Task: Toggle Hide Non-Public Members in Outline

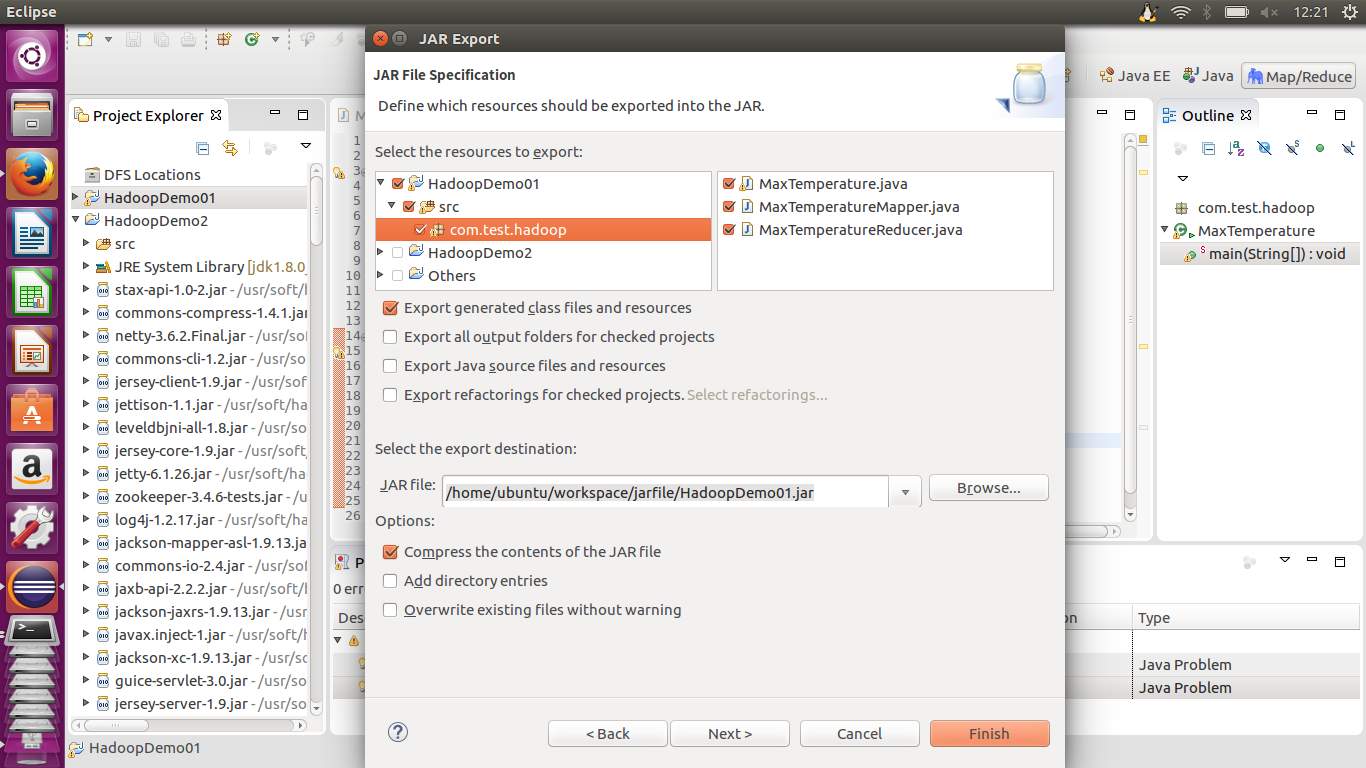Action: 1320,148
